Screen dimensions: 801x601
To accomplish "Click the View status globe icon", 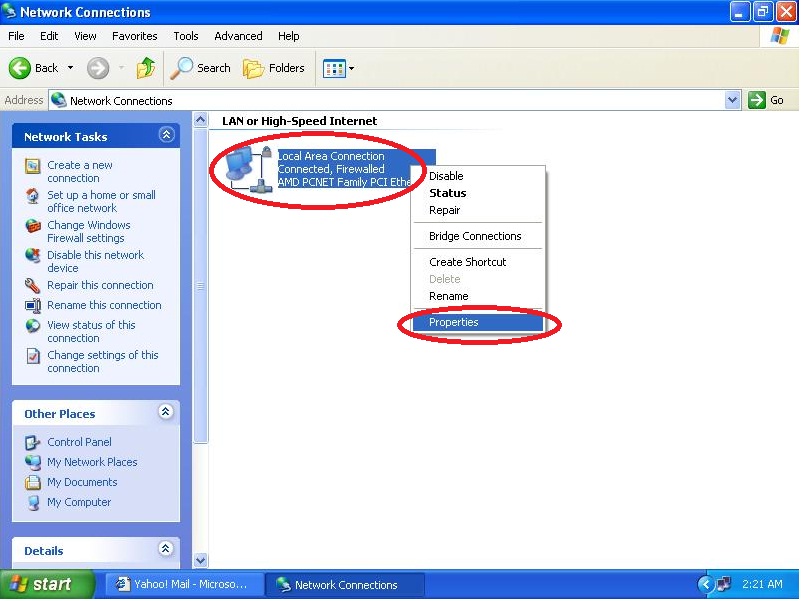I will point(33,326).
